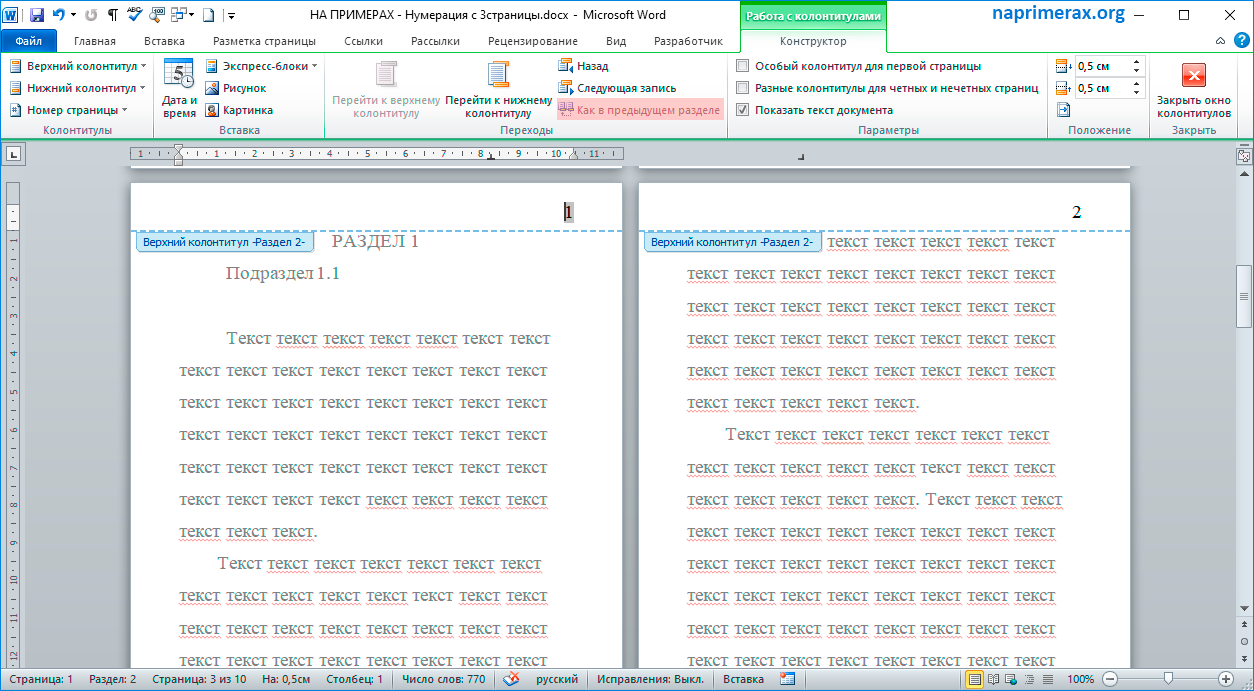Enable Разные колонтитулы для четных и нечетных страниц
This screenshot has height=691, width=1254.
click(x=887, y=88)
